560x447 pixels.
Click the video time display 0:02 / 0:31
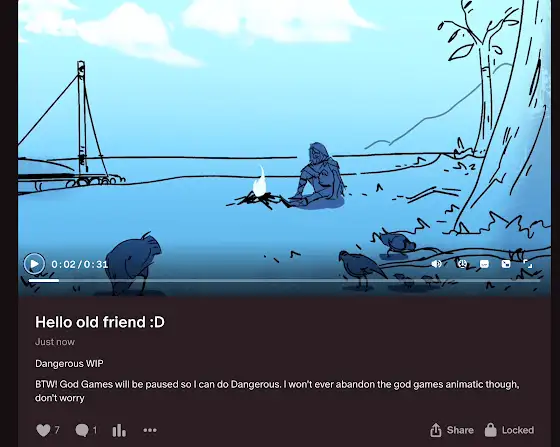[80, 264]
